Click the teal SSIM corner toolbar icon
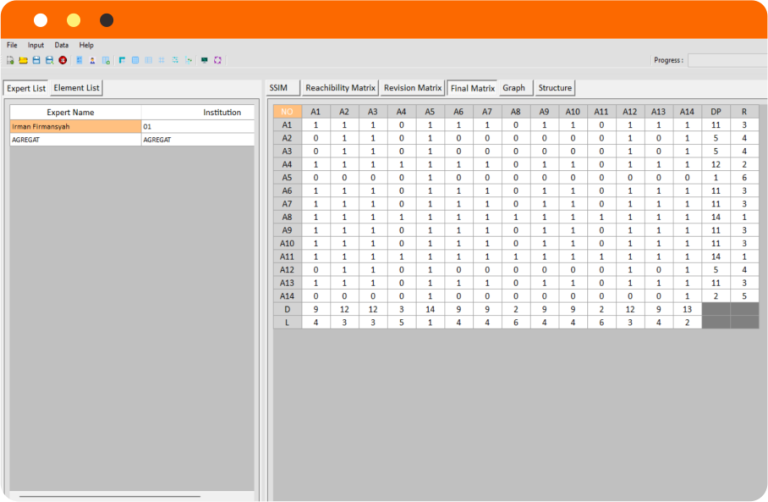Screen dimensions: 768x502 coord(122,60)
